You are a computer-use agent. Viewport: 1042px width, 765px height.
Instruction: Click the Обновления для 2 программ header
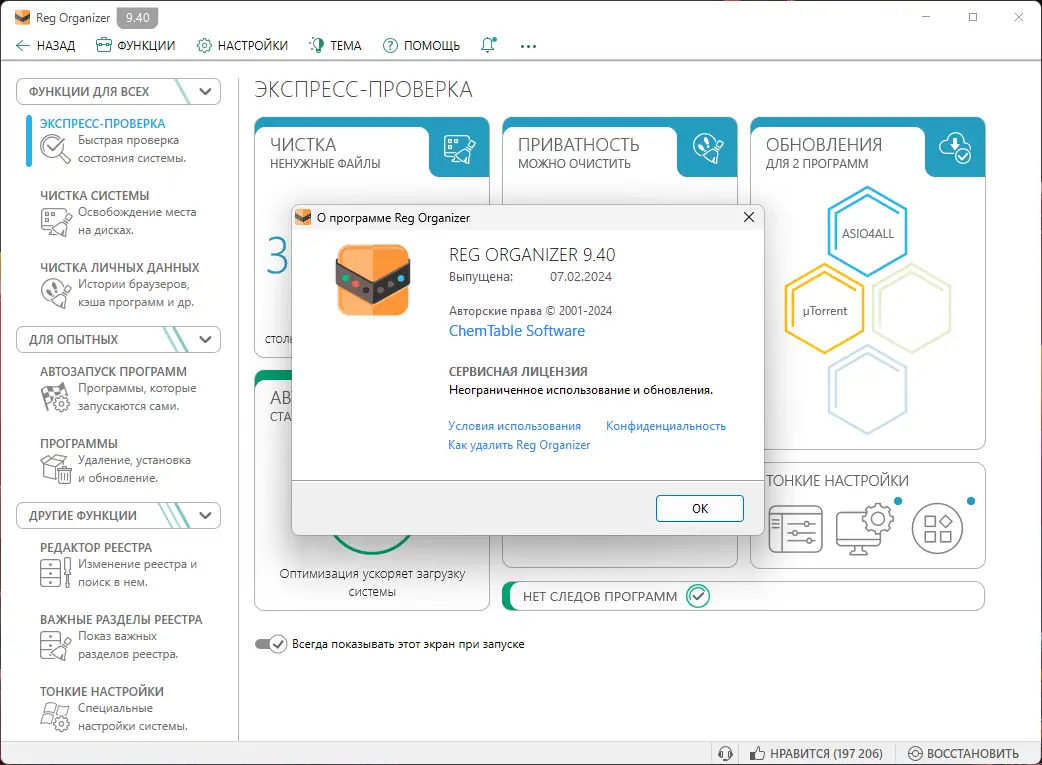824,153
